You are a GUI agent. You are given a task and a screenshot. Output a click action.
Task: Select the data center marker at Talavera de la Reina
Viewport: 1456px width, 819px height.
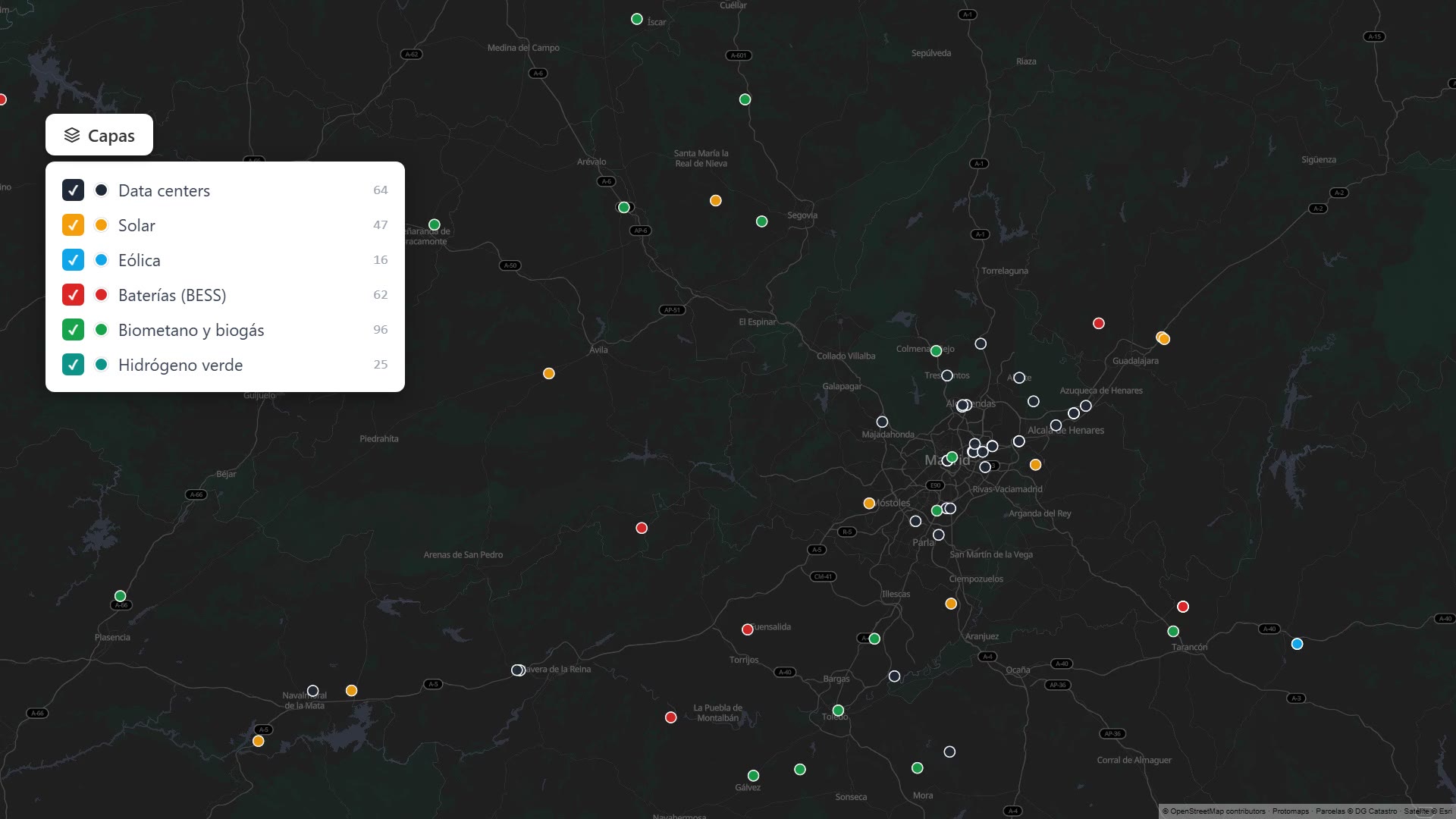tap(517, 670)
